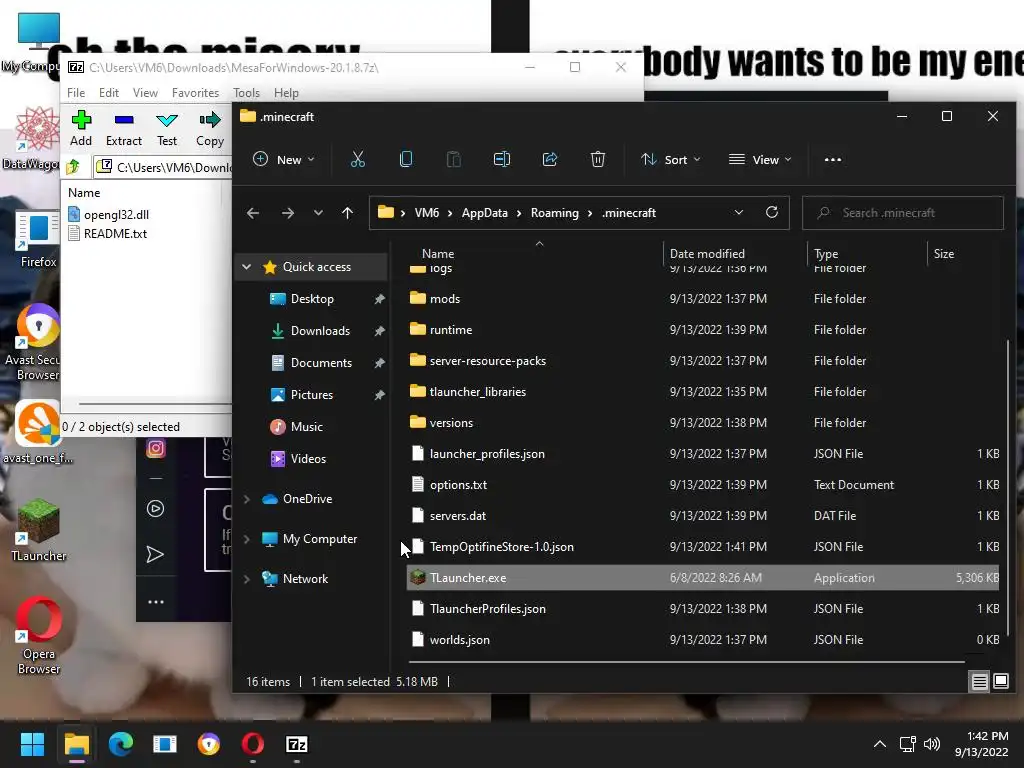
Task: Open the View dropdown in Explorer
Action: [760, 159]
